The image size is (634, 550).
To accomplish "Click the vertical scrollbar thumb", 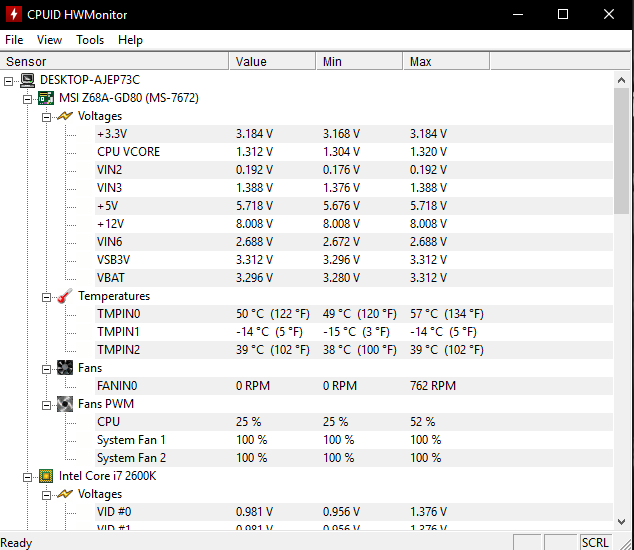I will click(x=621, y=151).
